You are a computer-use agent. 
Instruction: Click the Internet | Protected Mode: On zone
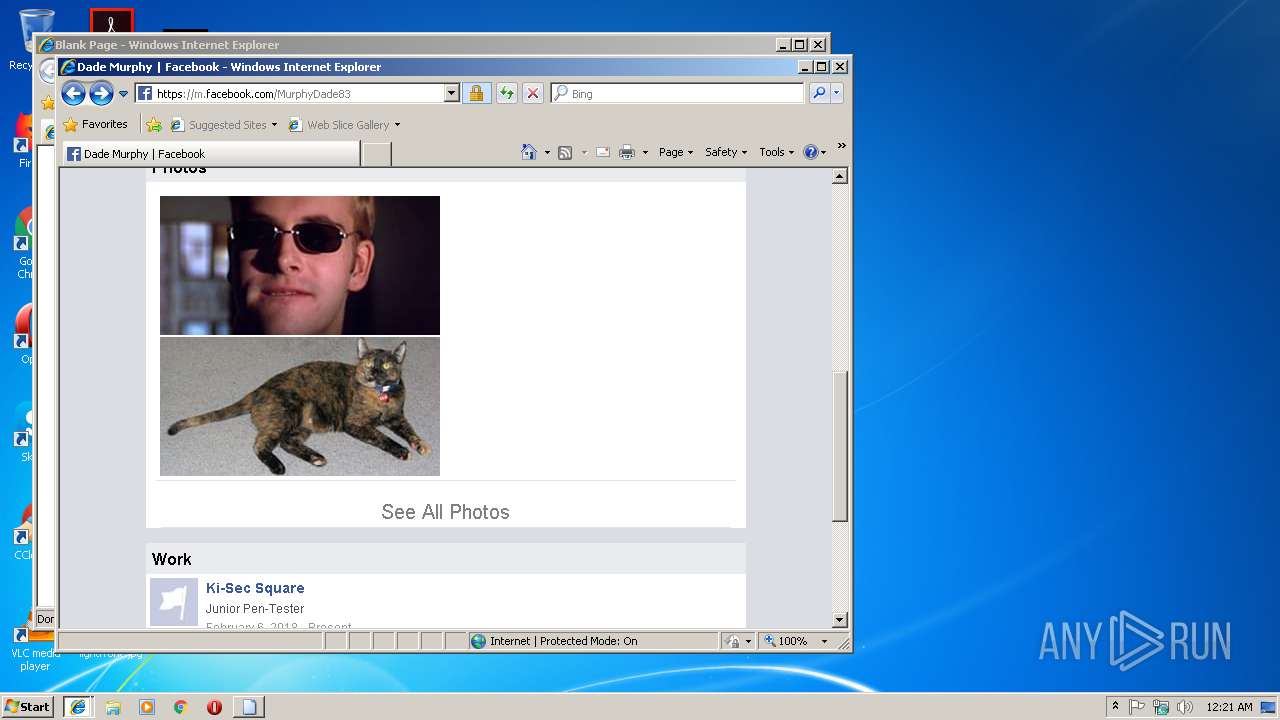click(593, 641)
